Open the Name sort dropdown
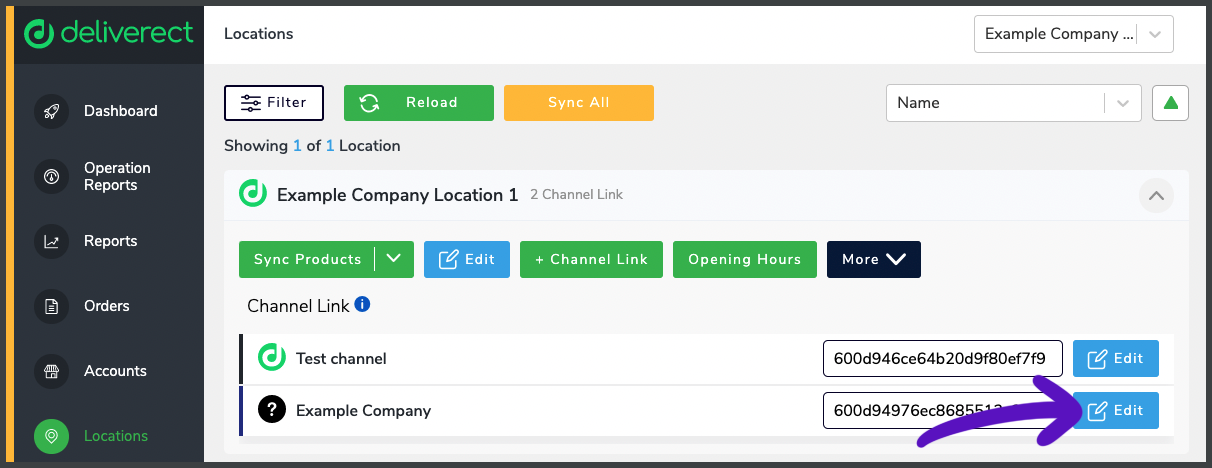Screen dimensions: 1212x468 pyautogui.click(x=1014, y=103)
